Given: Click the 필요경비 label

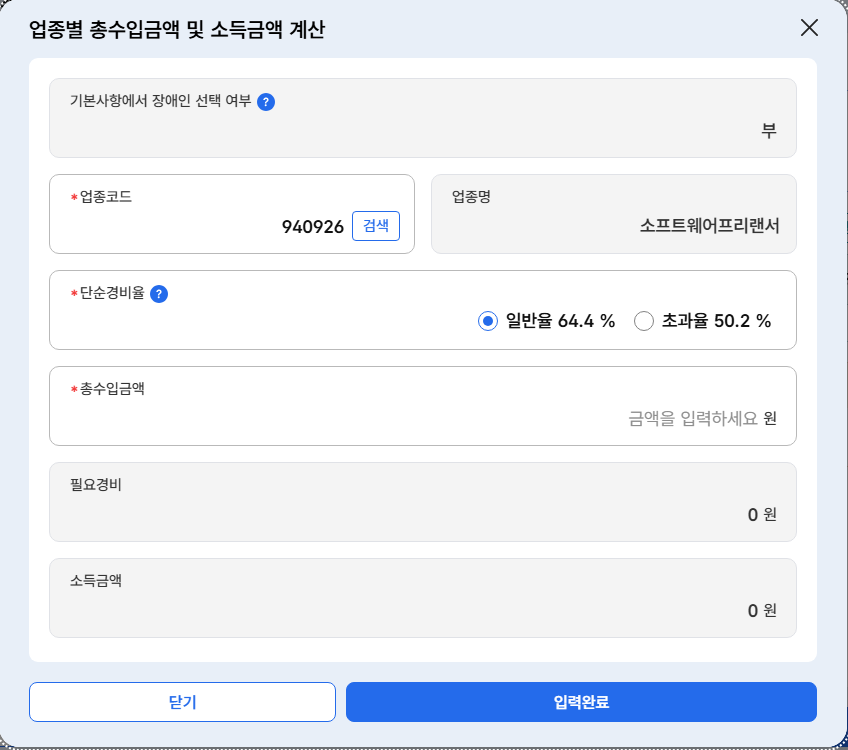Looking at the screenshot, I should click(x=96, y=484).
